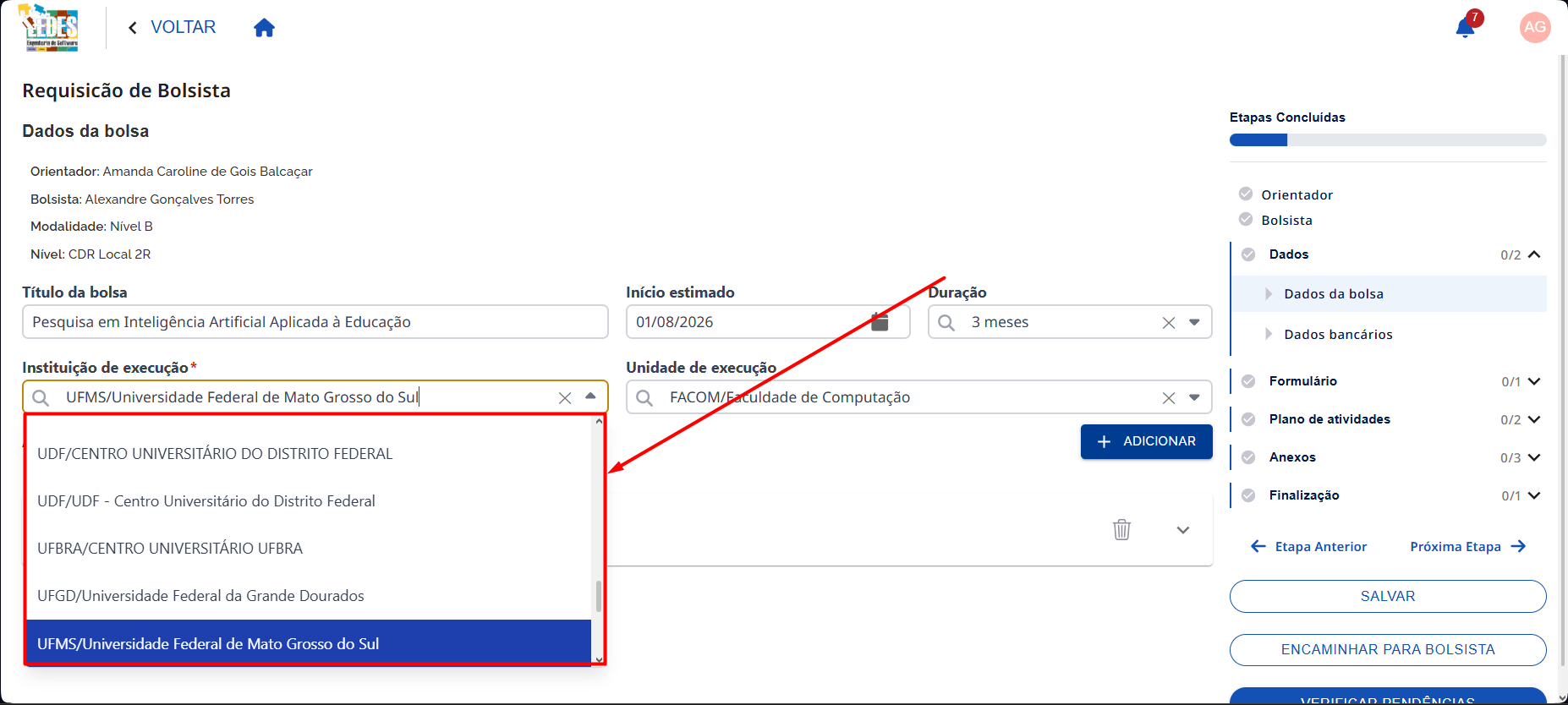
Task: Click the check icon beside Formulário step
Action: [1248, 381]
